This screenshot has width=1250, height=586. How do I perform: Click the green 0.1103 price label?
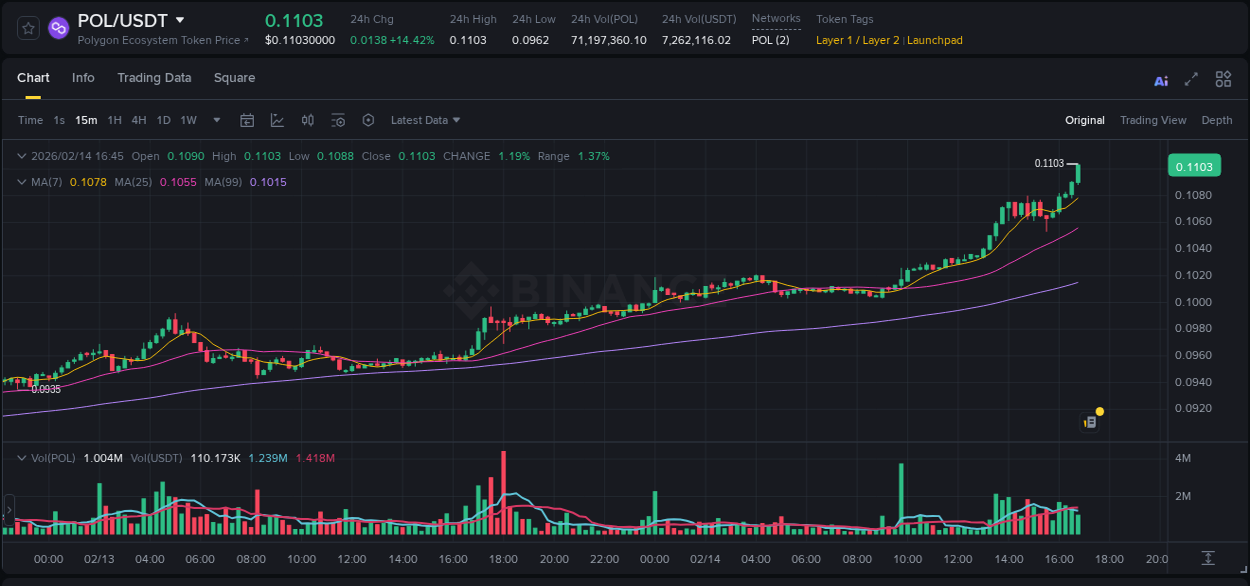pos(1194,165)
